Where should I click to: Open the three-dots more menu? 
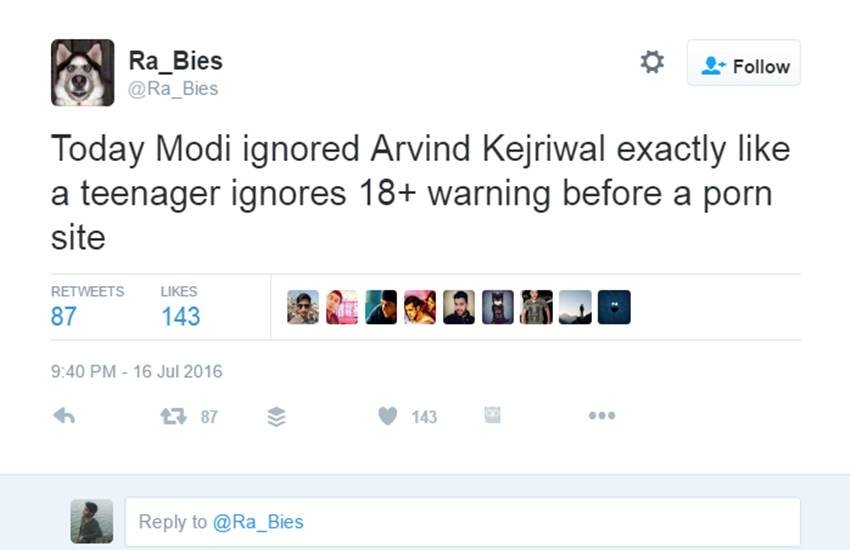coord(602,416)
